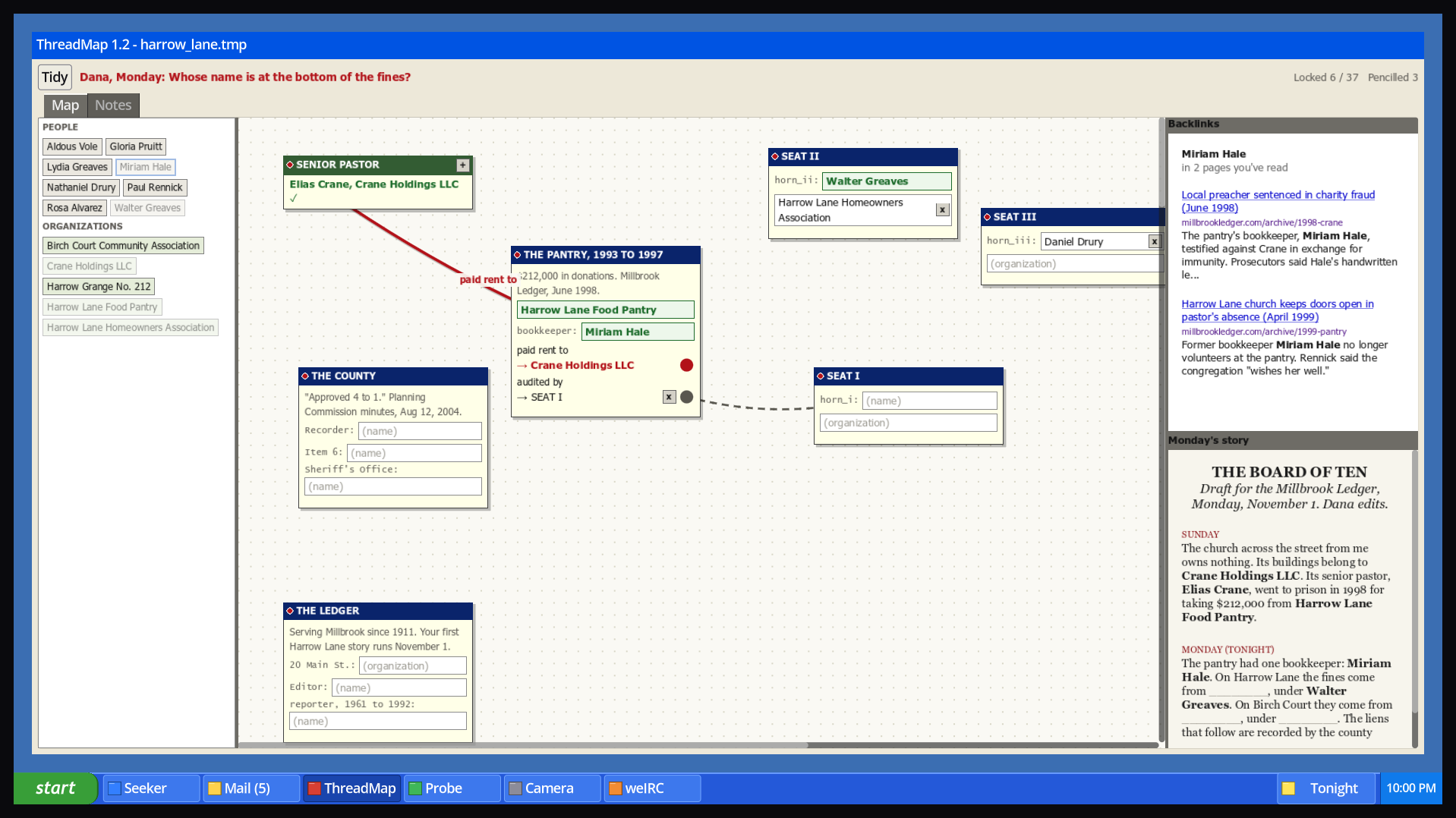Click The Ledger Editor name field

(x=399, y=687)
